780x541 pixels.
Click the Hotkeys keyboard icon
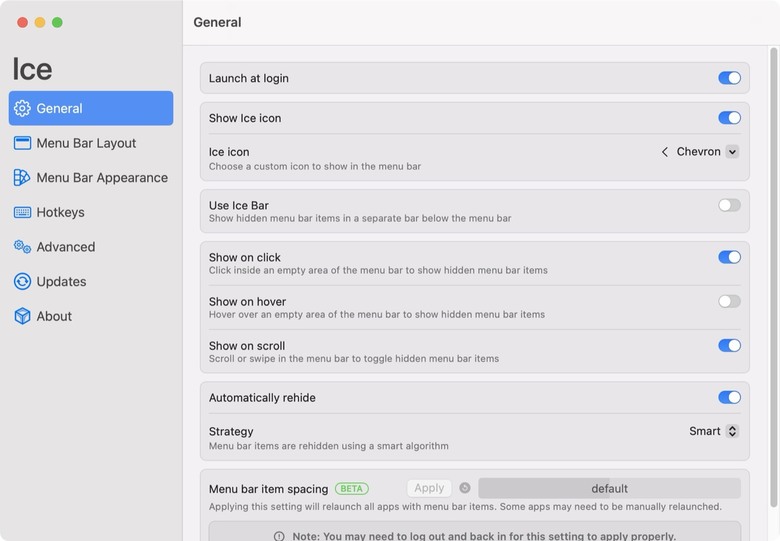point(22,212)
